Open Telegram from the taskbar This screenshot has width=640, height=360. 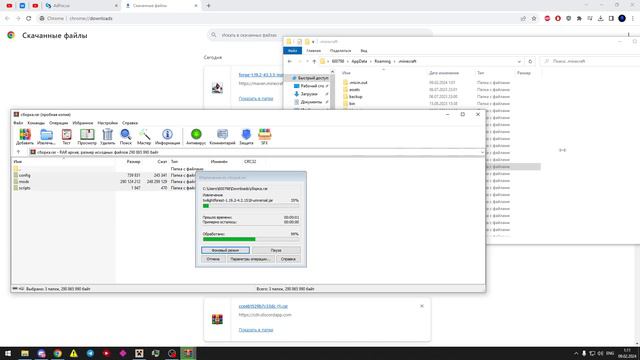click(x=90, y=353)
